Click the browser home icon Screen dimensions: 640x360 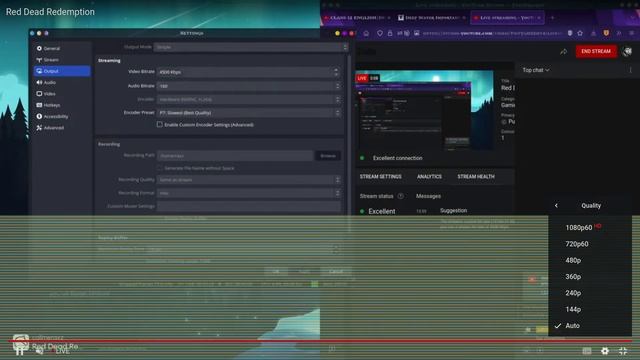click(x=366, y=33)
